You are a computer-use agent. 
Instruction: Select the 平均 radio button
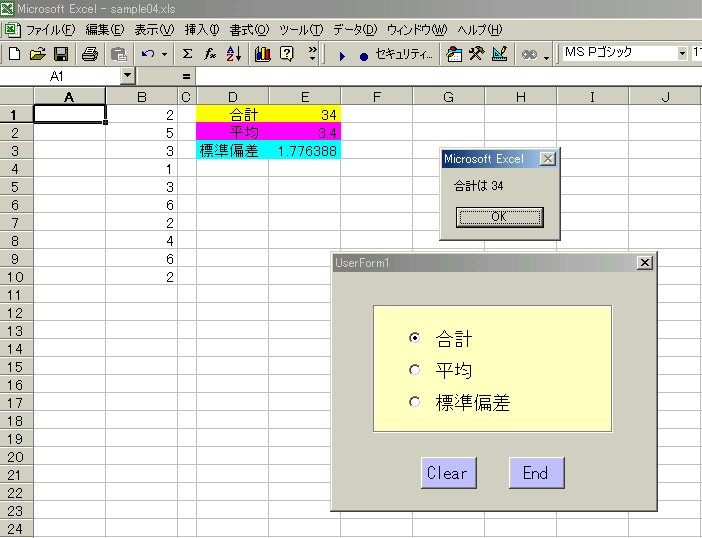click(x=415, y=370)
